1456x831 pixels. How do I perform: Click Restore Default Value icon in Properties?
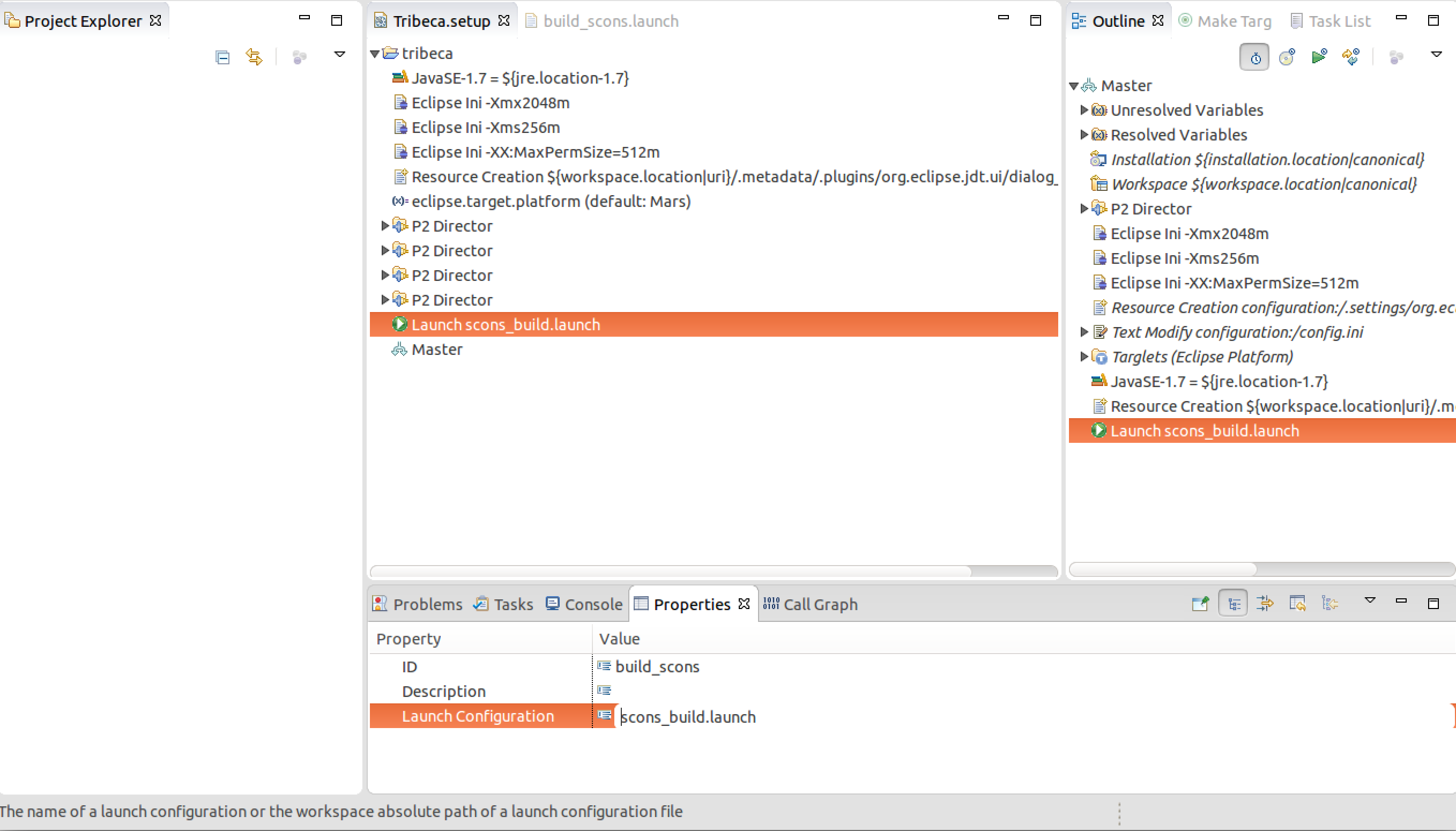click(x=1297, y=604)
